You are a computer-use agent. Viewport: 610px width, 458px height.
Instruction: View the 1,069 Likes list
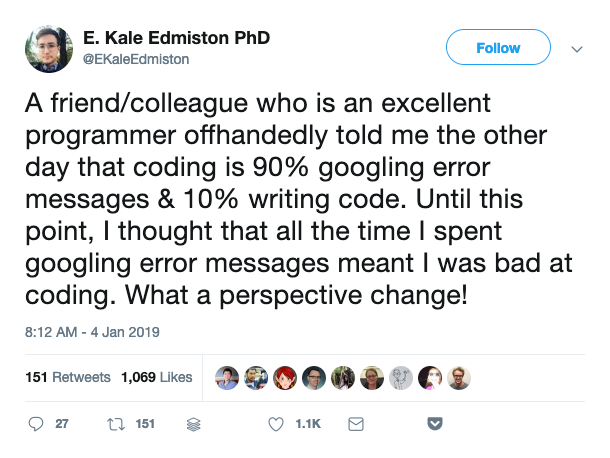156,377
